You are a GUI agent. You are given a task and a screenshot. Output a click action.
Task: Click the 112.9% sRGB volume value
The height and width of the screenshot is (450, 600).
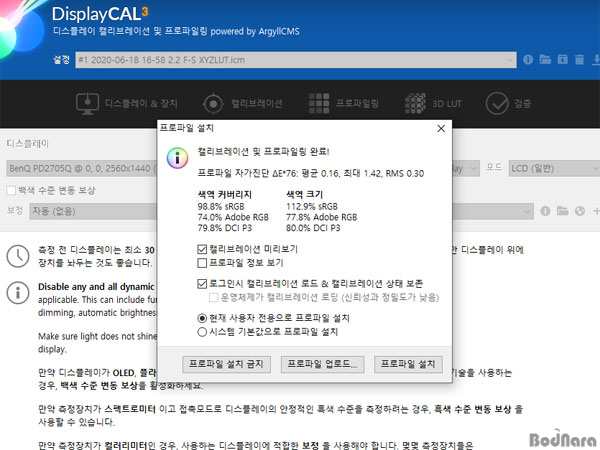click(x=312, y=207)
